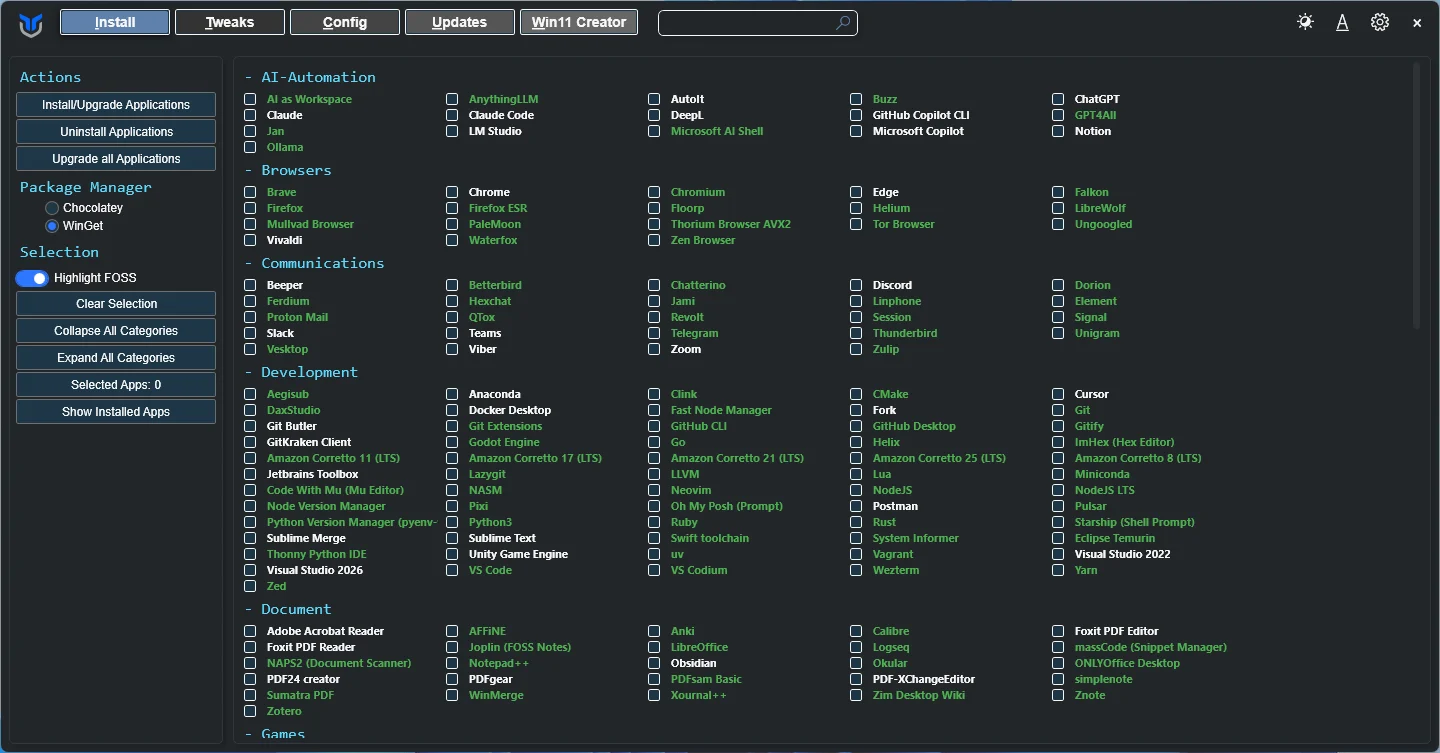
Task: Tick the Zoom checkbox
Action: tap(654, 349)
